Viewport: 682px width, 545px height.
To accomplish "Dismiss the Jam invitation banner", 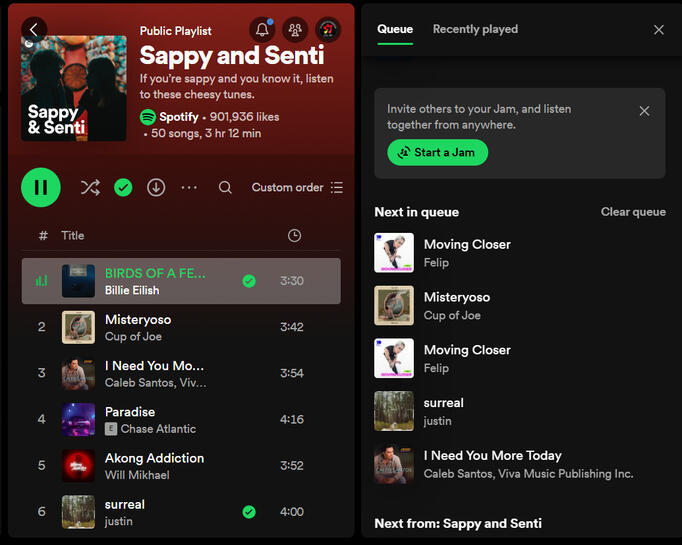I will pos(644,111).
